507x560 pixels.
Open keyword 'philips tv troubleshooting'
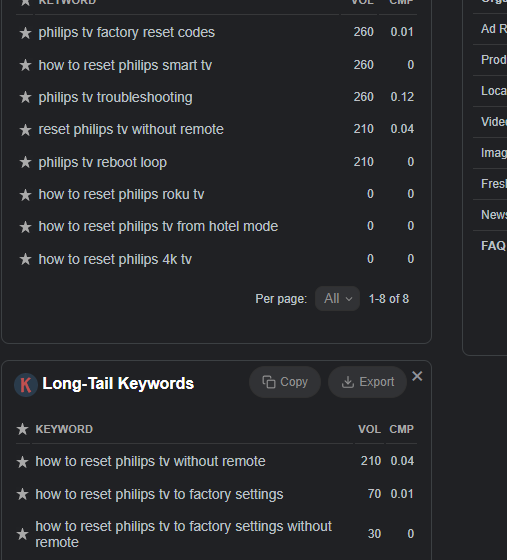click(115, 97)
